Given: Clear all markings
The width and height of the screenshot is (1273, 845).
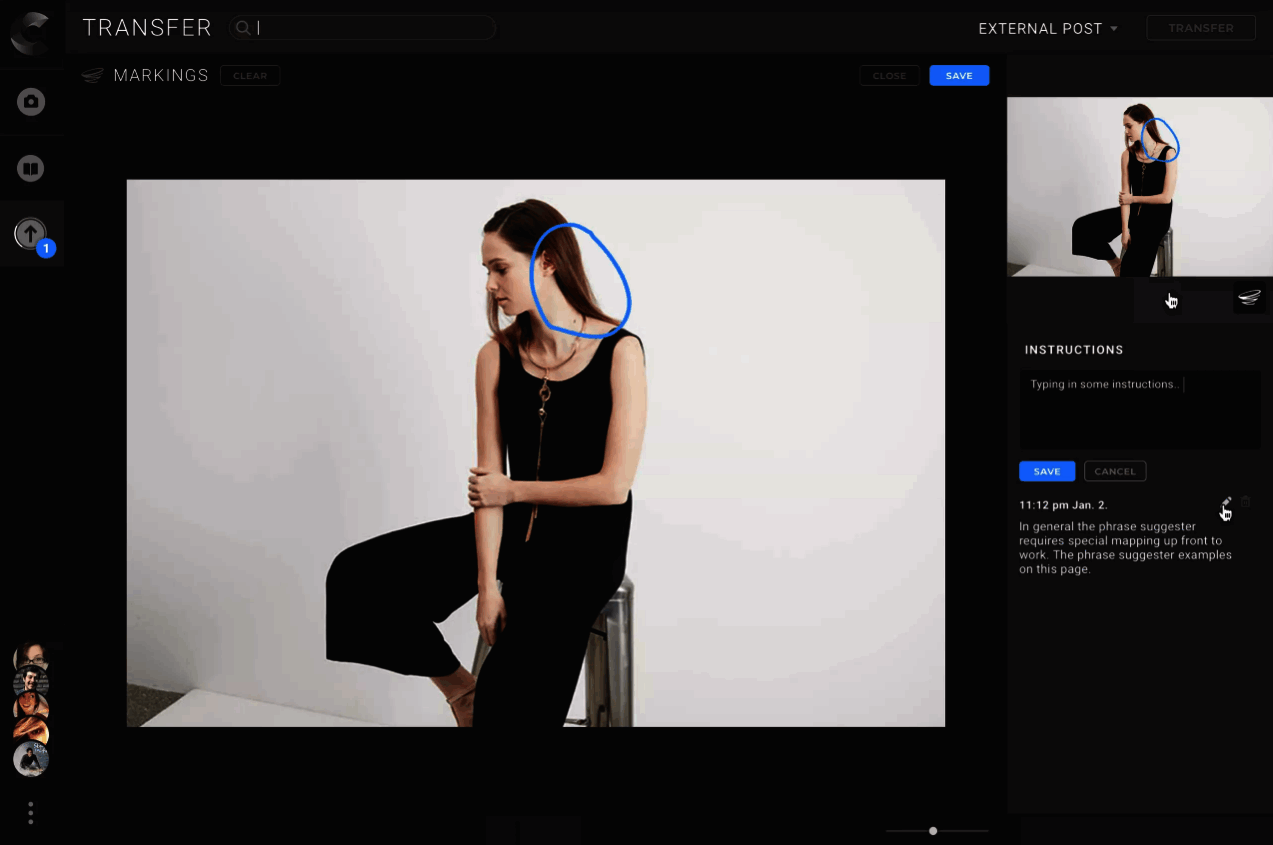Looking at the screenshot, I should click(250, 76).
